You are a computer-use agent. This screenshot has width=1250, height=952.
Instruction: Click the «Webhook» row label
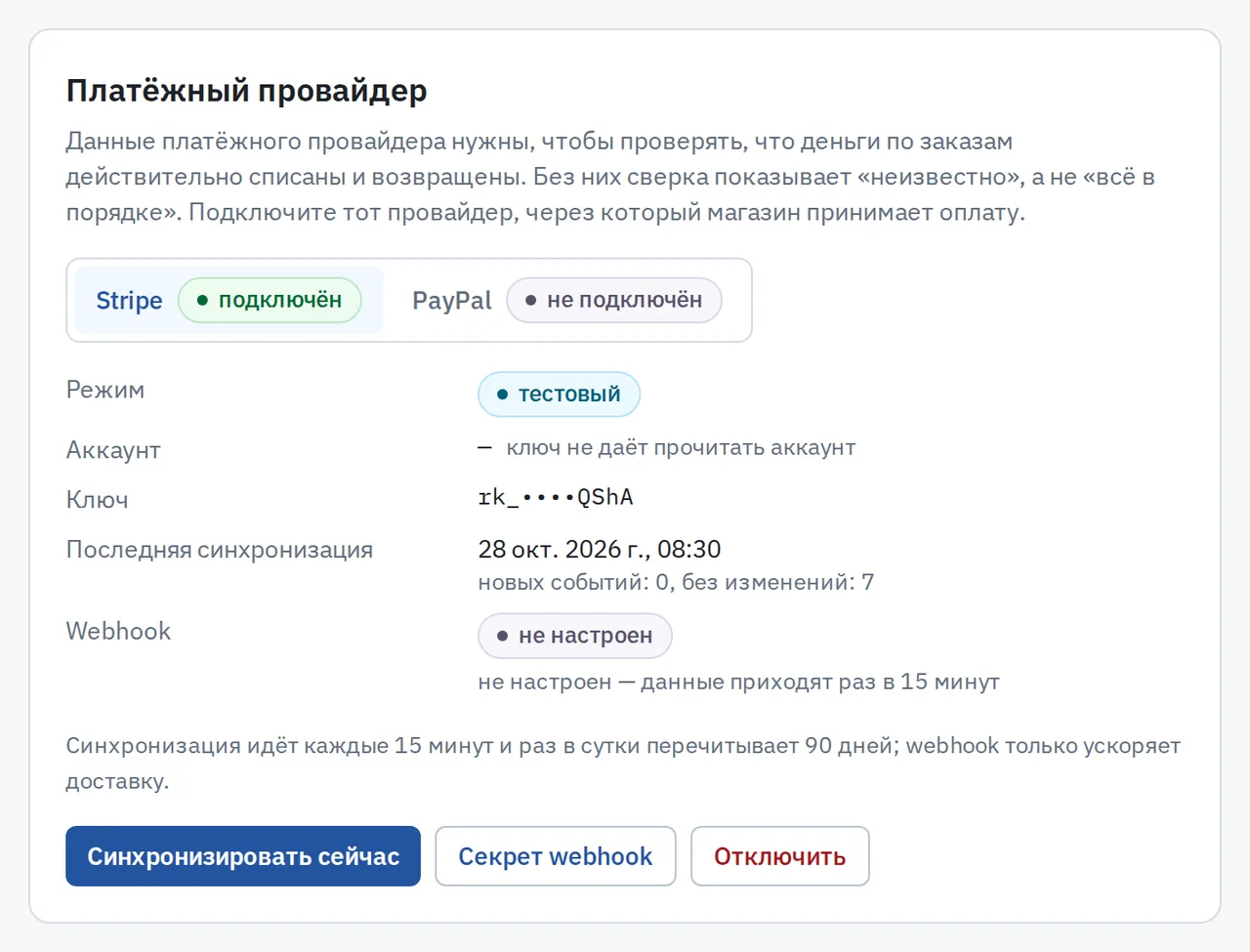tap(118, 632)
